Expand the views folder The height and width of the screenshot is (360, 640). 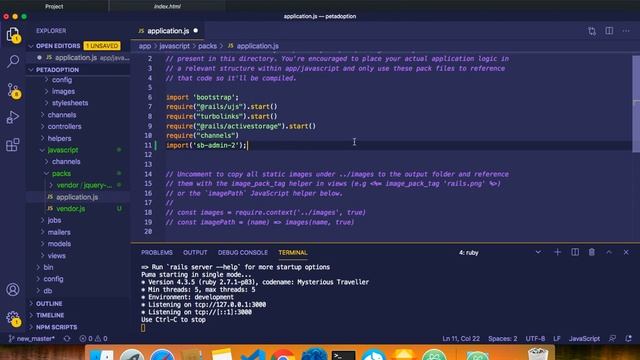tap(56, 256)
